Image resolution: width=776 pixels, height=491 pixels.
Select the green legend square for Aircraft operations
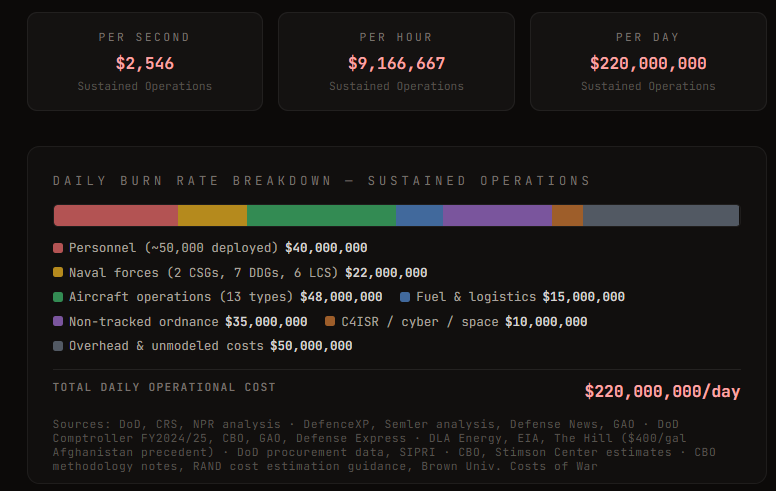point(58,297)
